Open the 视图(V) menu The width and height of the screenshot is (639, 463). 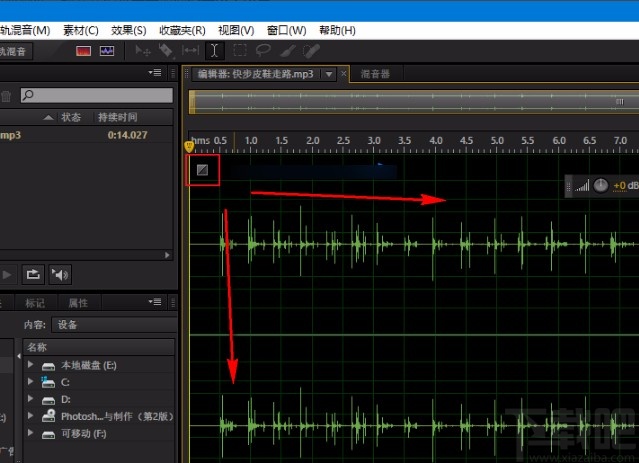pos(236,31)
